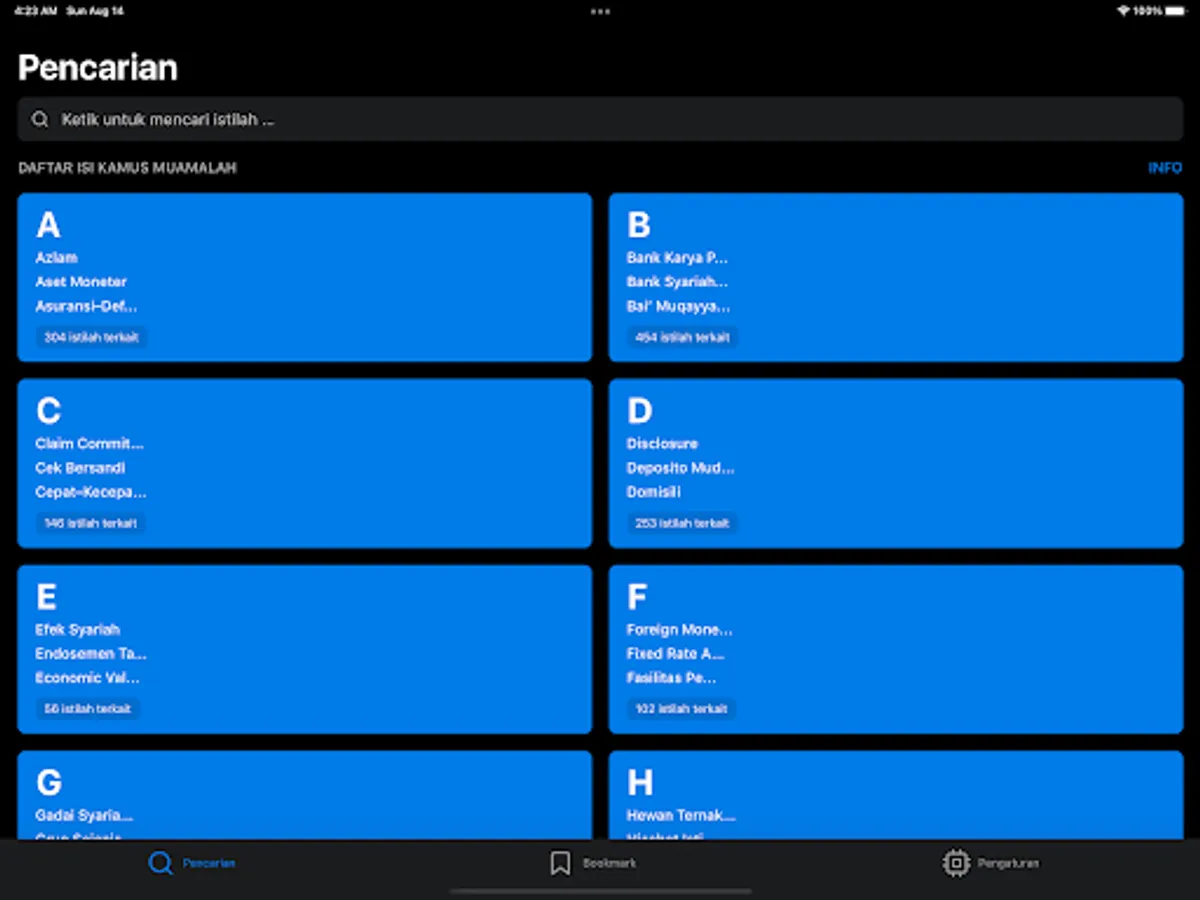Image resolution: width=1200 pixels, height=900 pixels.
Task: Tap the 'DAFTAR ISI KAMUS MUAMALAH' heading
Action: 128,168
